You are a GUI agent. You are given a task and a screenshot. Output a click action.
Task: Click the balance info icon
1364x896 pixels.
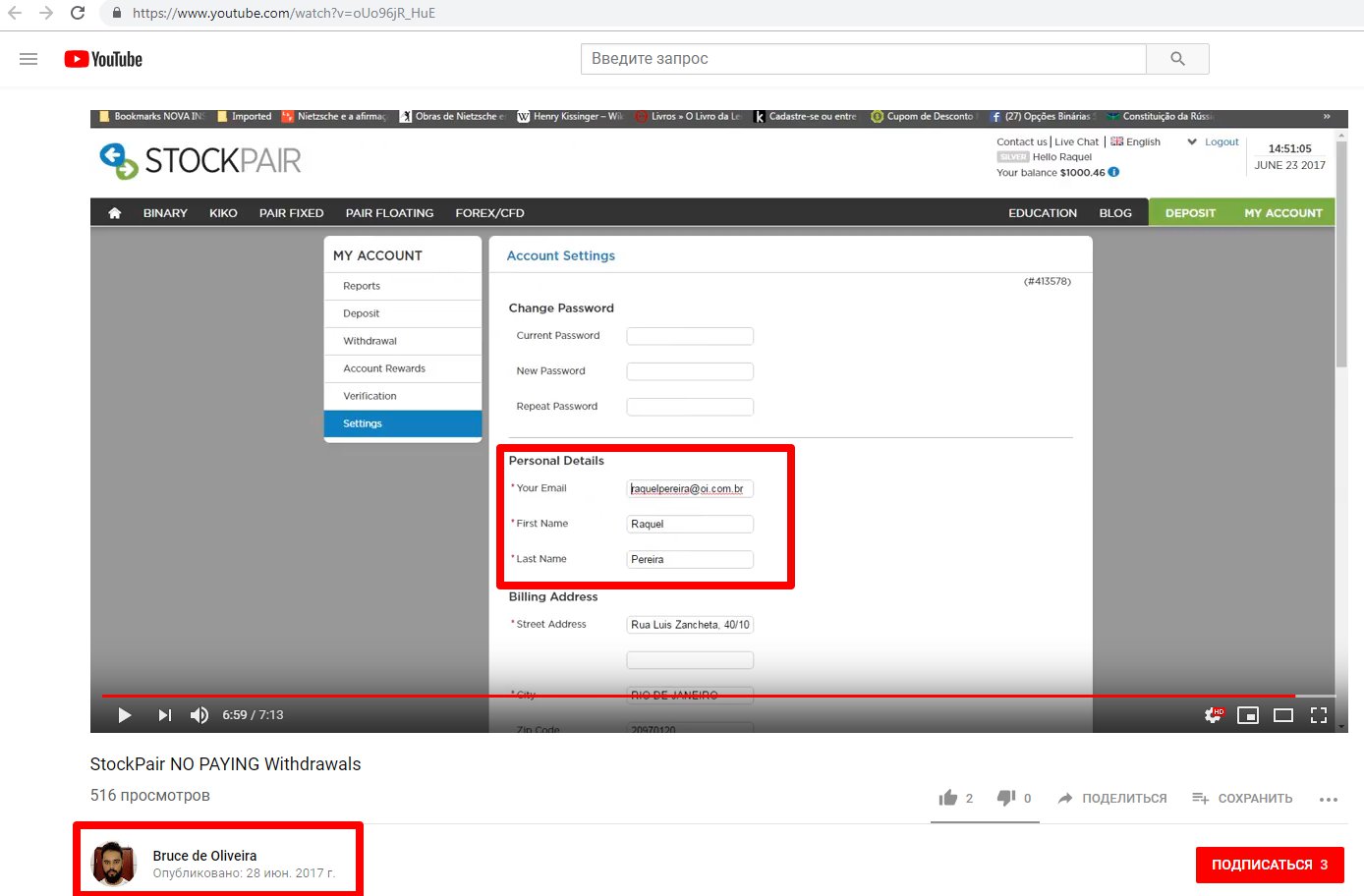click(1113, 172)
